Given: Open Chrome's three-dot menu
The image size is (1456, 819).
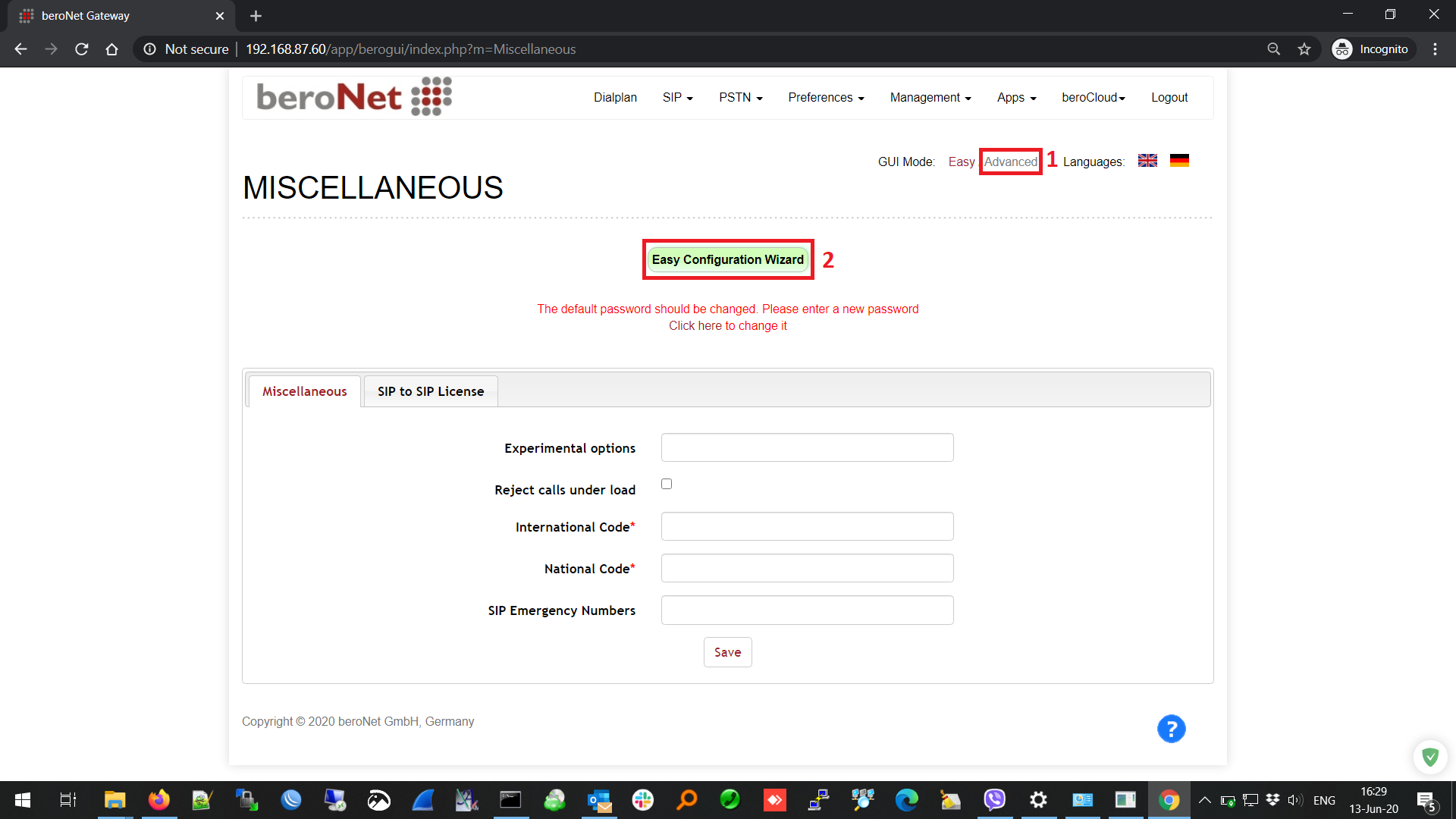Looking at the screenshot, I should (1435, 49).
